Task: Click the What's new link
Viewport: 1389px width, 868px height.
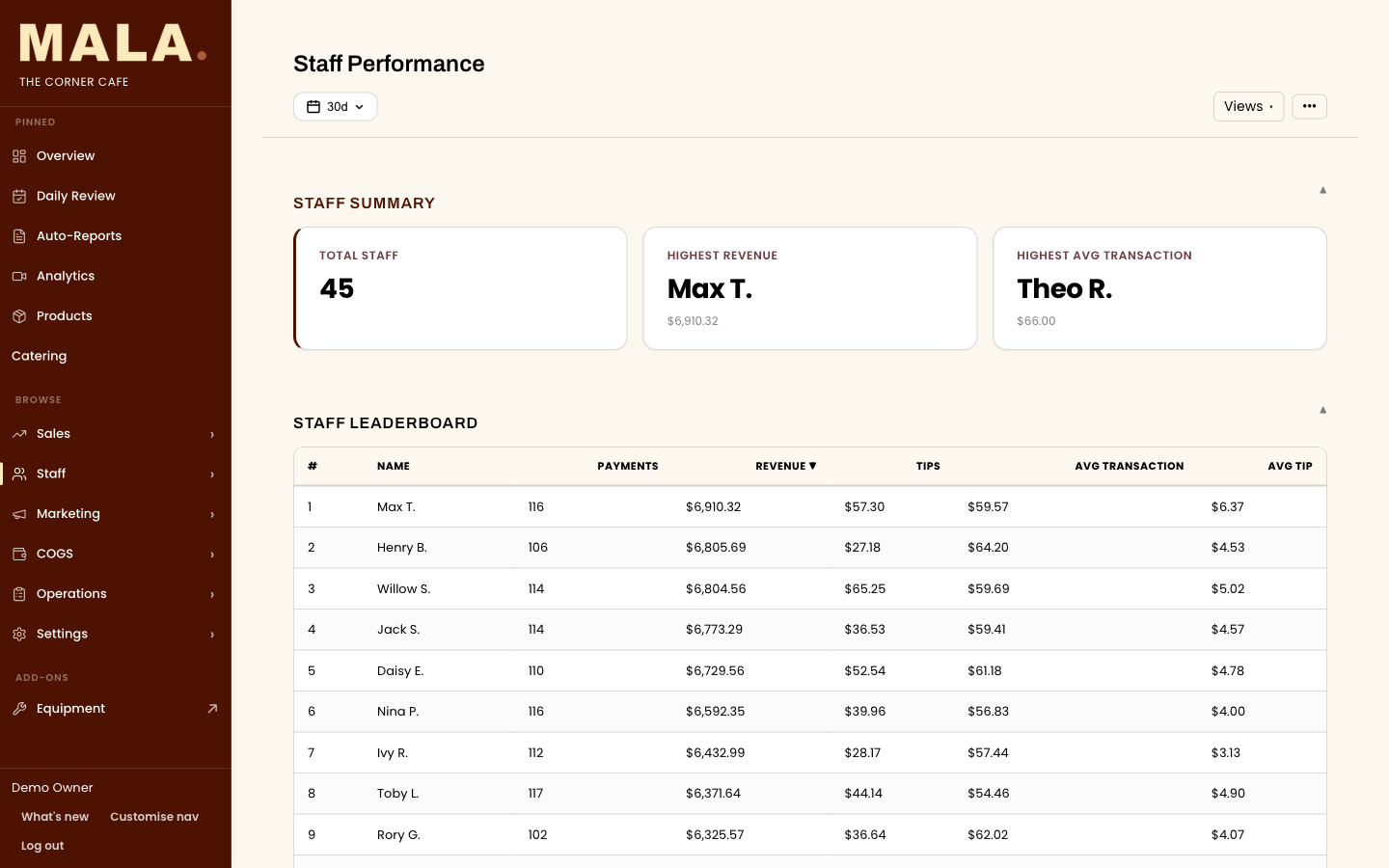Action: click(55, 817)
